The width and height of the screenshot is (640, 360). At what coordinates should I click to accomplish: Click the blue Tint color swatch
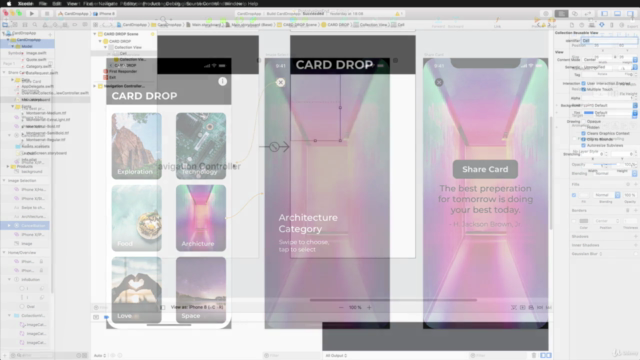tap(589, 113)
